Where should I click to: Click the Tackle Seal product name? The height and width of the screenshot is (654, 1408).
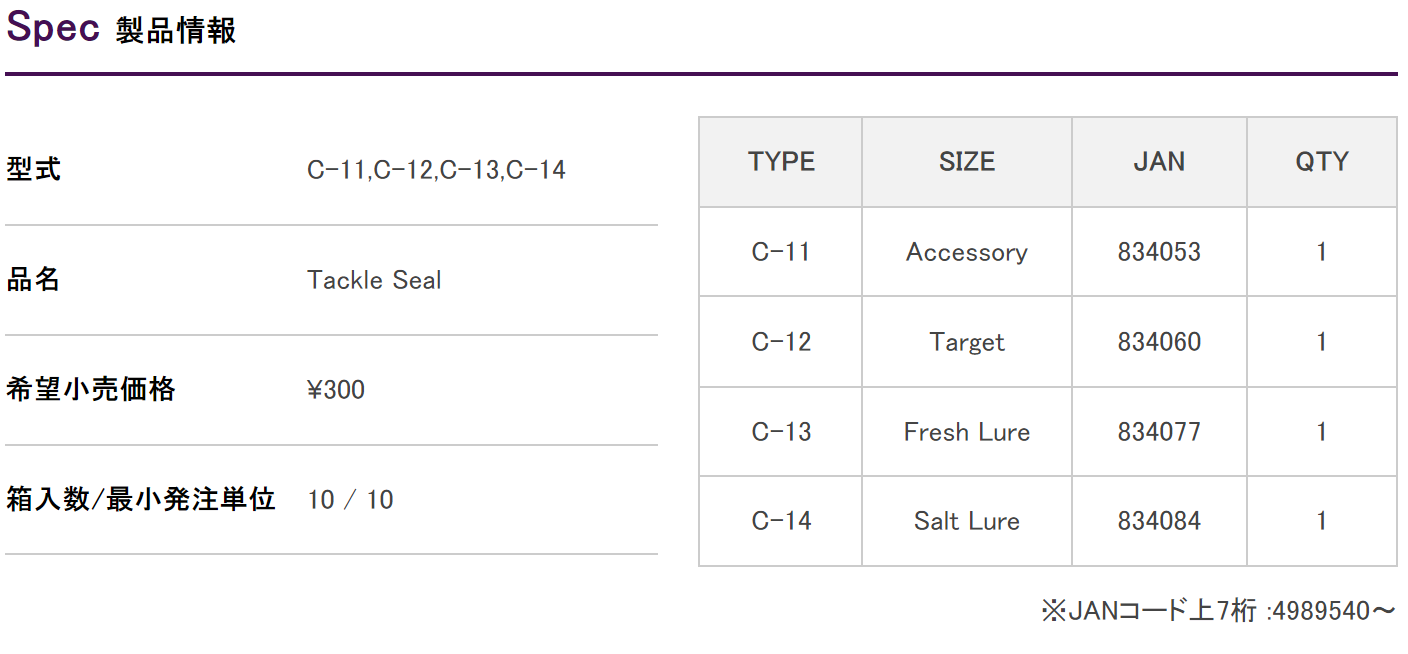tap(374, 280)
